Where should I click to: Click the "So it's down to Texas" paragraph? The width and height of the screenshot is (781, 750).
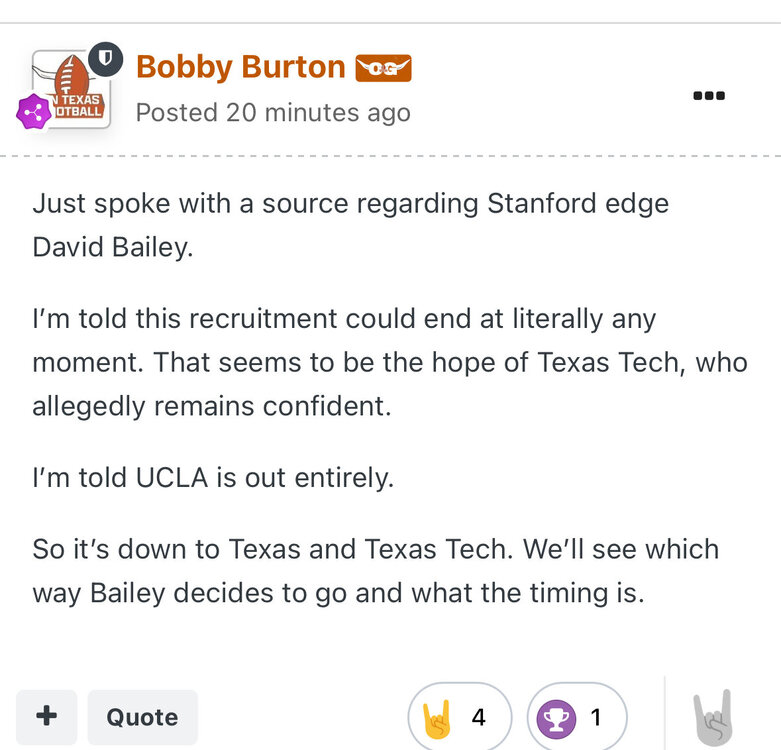tap(375, 571)
